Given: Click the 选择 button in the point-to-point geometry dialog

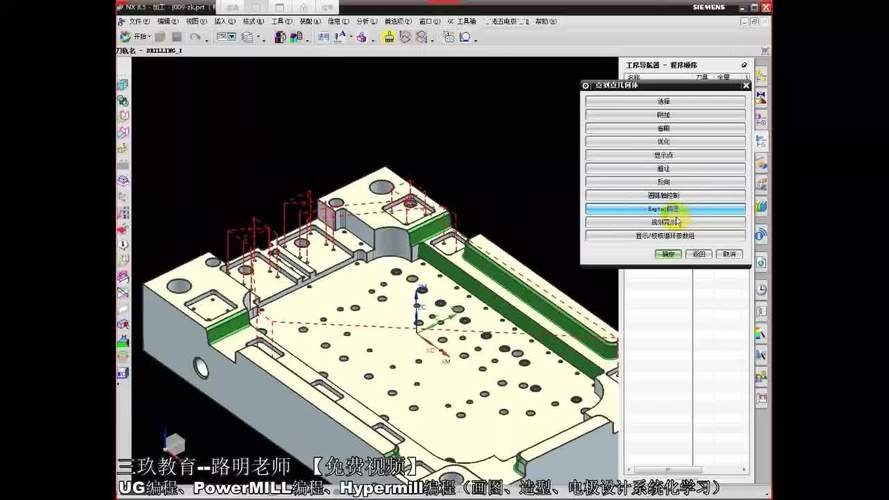Looking at the screenshot, I should [x=665, y=101].
